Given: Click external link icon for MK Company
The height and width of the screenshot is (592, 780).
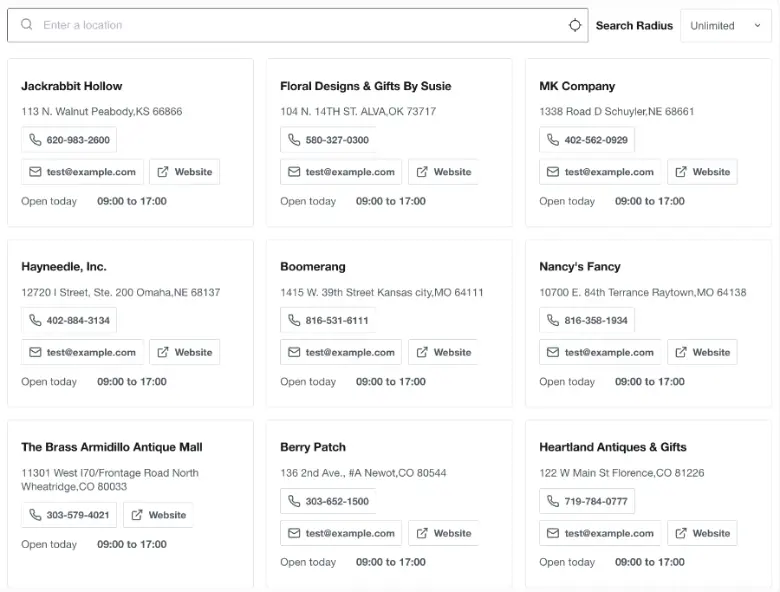Looking at the screenshot, I should pos(681,172).
